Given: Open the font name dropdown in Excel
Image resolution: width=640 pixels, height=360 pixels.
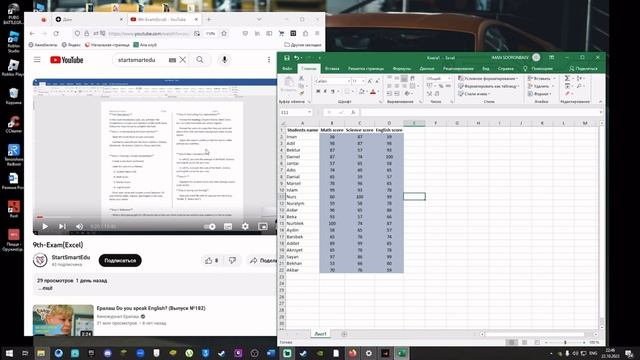Looking at the screenshot, I should tap(349, 81).
